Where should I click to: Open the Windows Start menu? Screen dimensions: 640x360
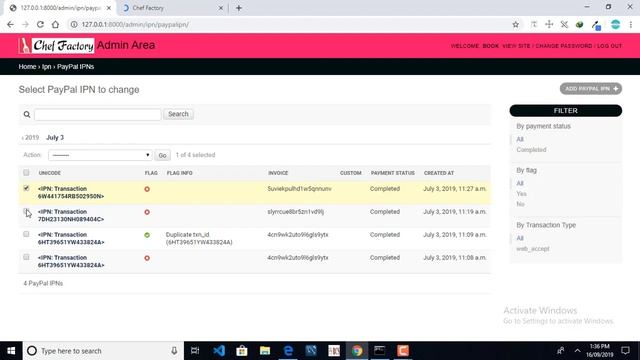click(11, 351)
